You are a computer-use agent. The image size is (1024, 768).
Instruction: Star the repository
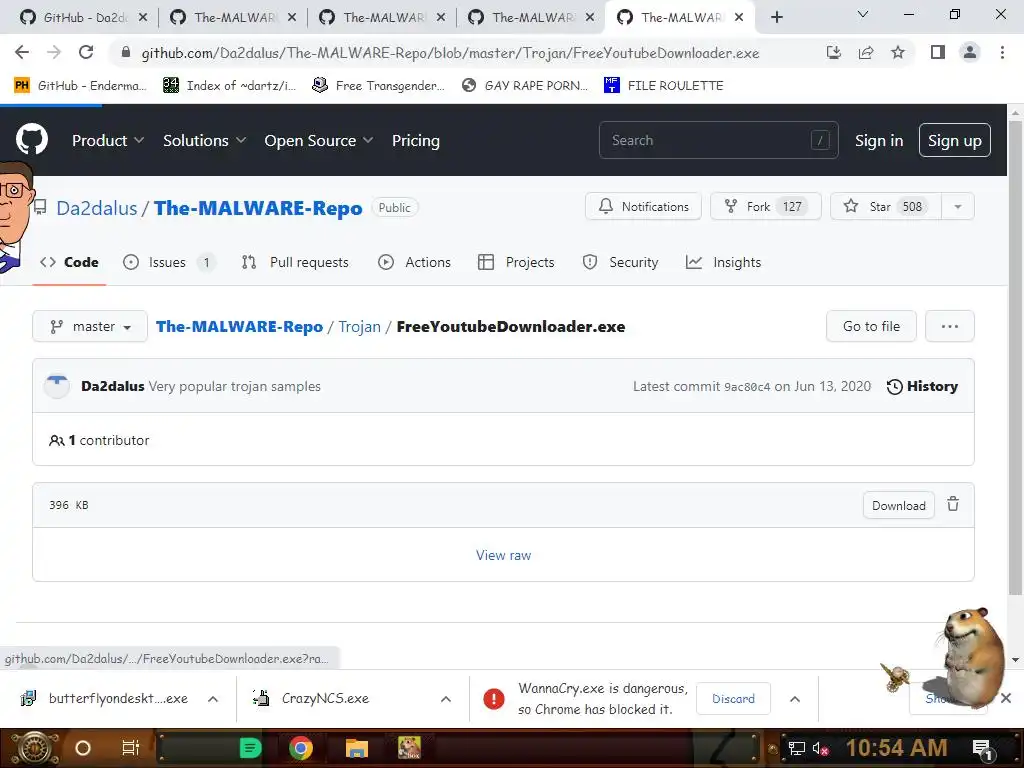pyautogui.click(x=886, y=206)
